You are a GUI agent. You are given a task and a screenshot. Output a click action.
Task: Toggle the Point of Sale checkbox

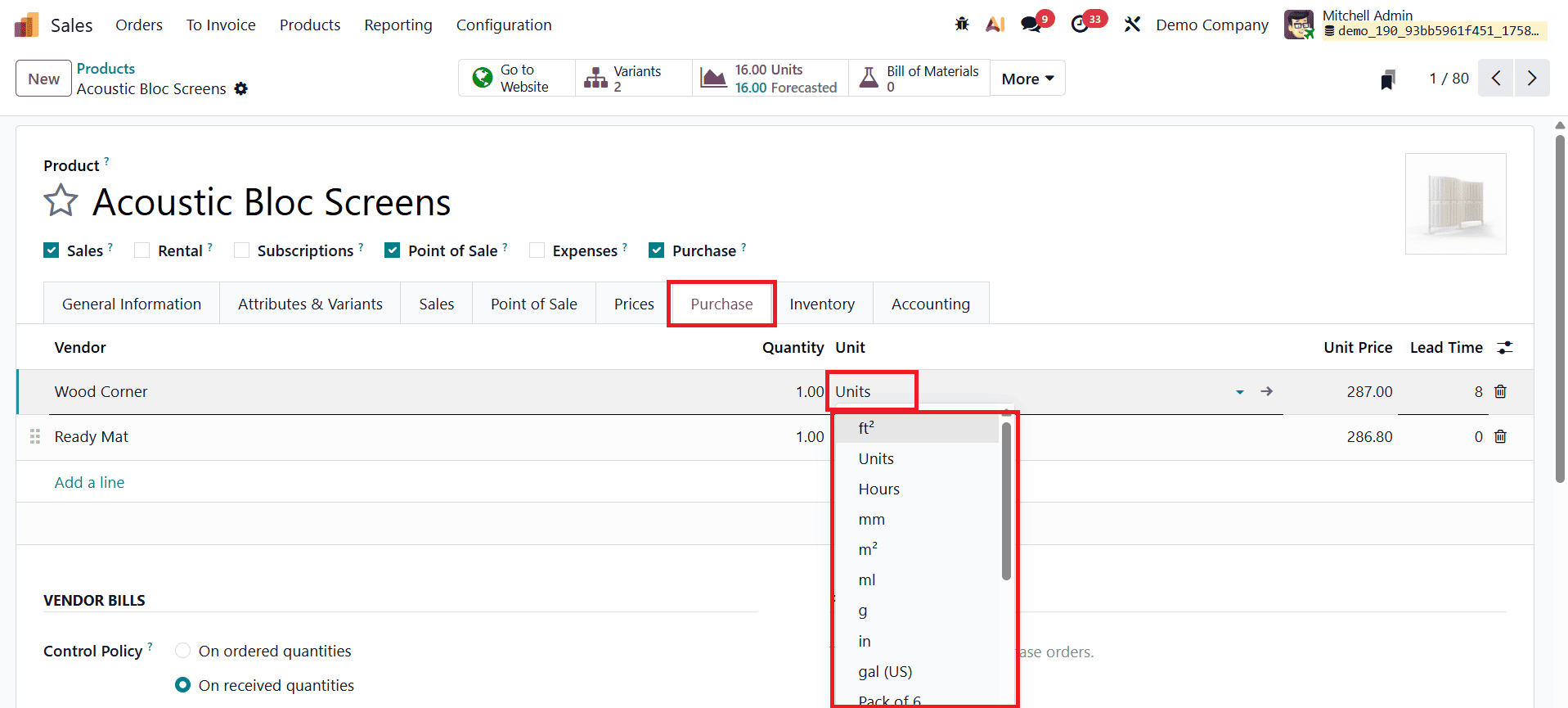393,250
